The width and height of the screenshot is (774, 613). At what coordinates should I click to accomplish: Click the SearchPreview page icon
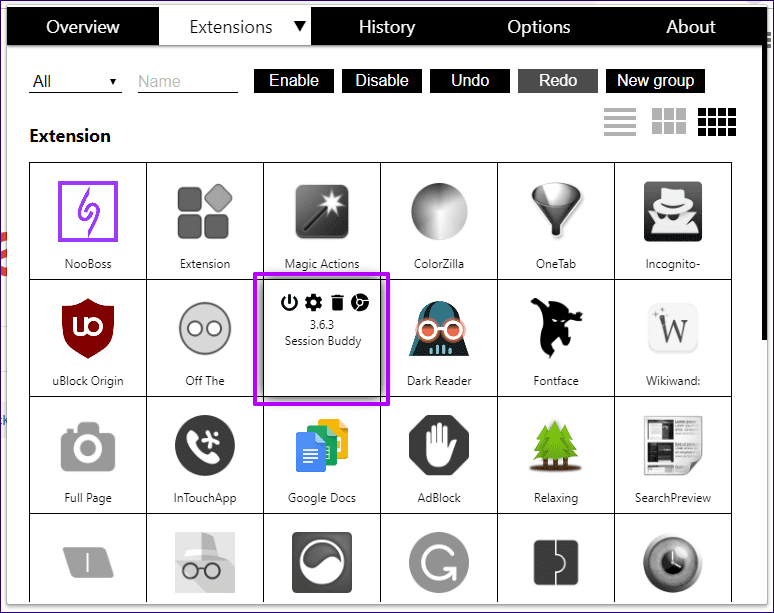[x=673, y=445]
